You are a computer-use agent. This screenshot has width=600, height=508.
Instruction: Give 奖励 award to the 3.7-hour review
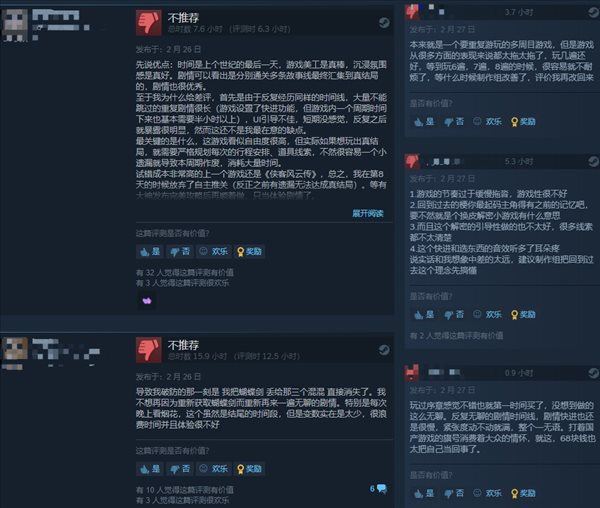(x=523, y=122)
